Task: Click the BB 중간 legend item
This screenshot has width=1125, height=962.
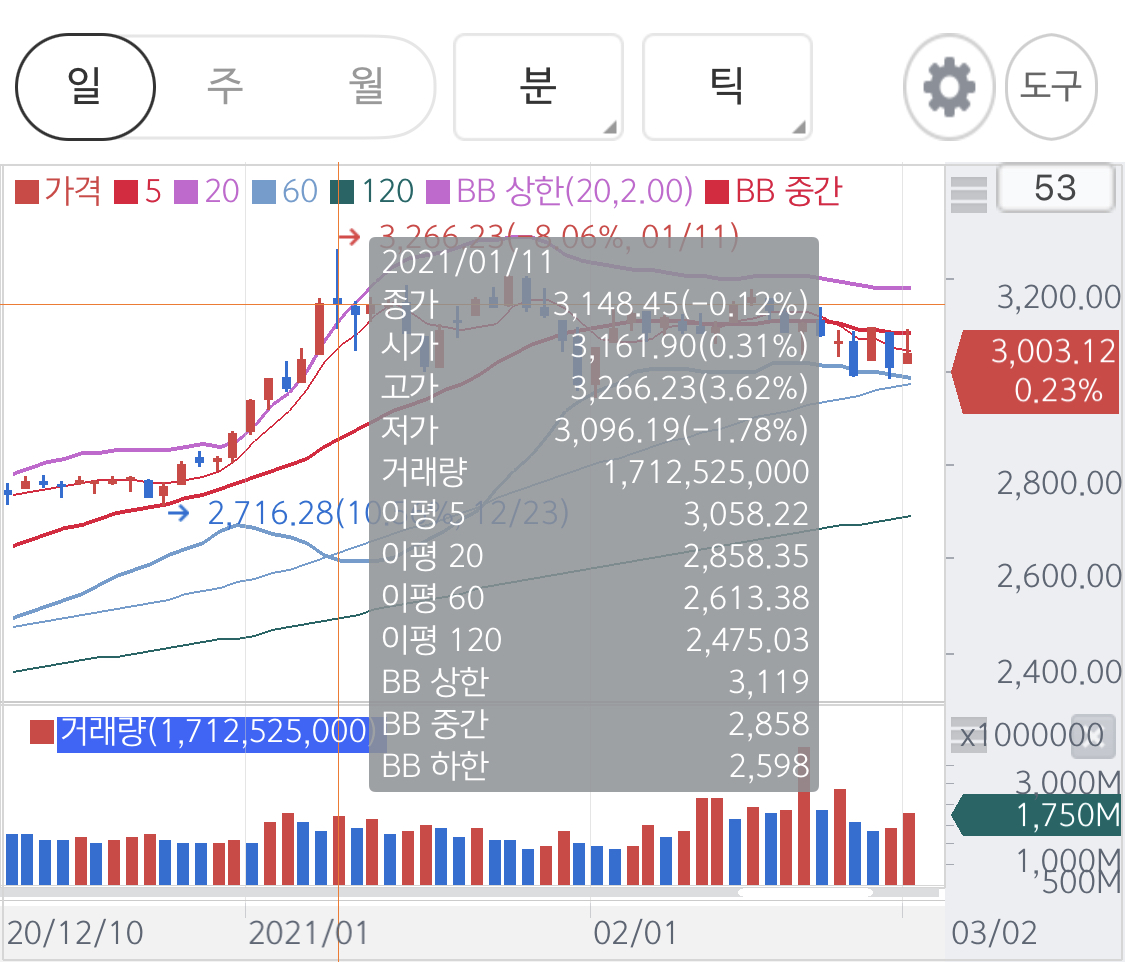Action: click(x=773, y=192)
